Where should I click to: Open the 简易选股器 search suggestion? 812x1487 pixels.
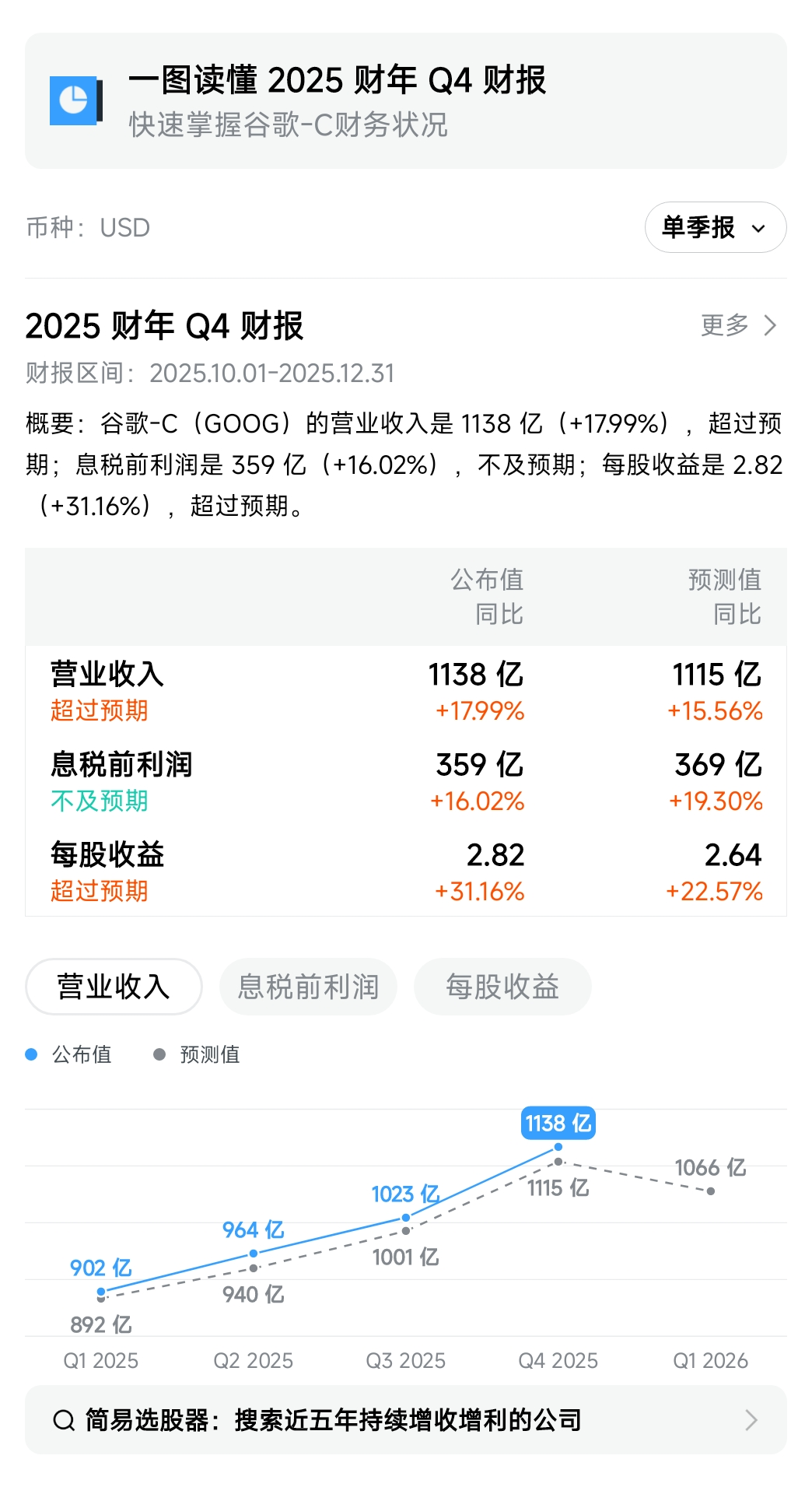pyautogui.click(x=333, y=1420)
